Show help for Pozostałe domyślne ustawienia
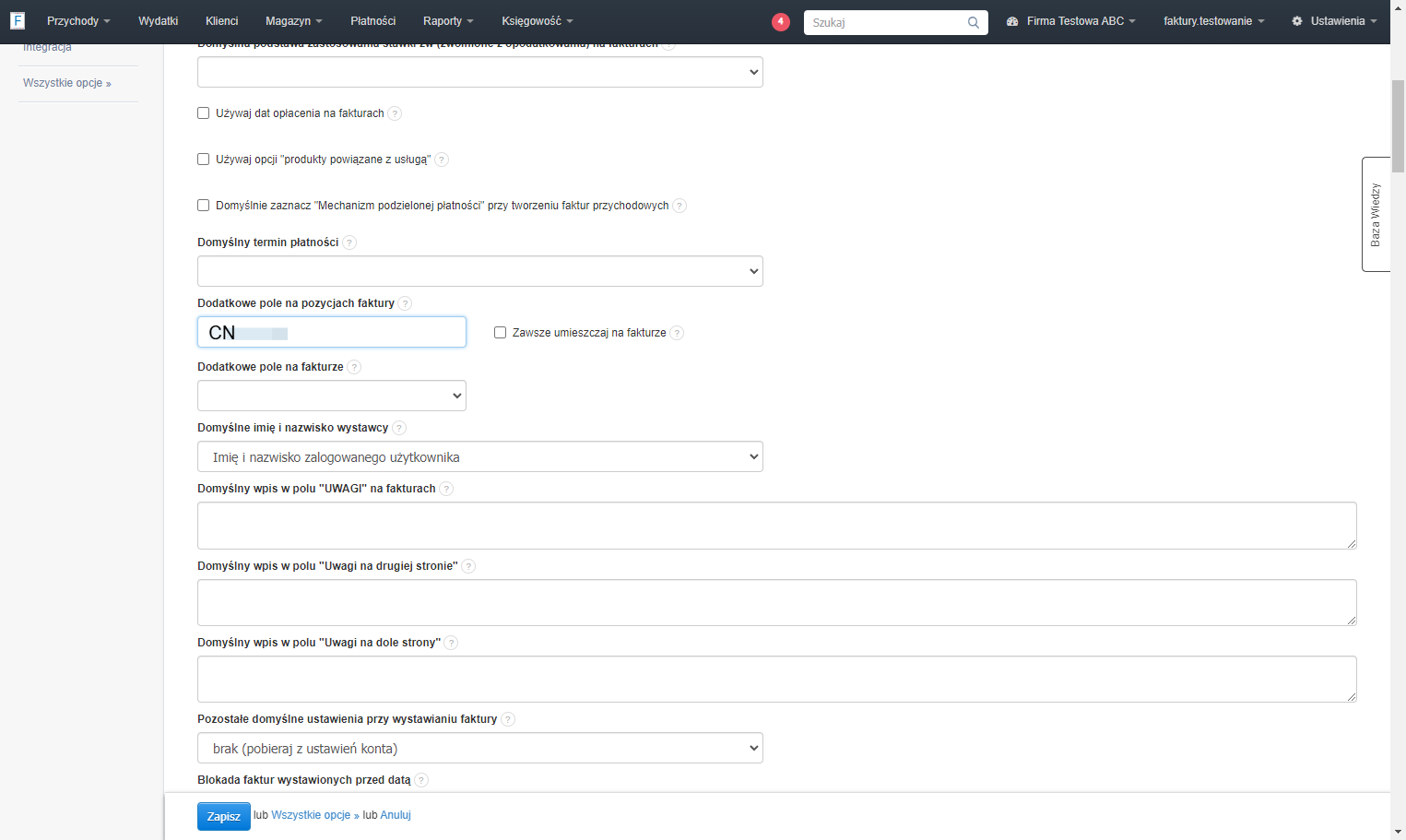 point(508,719)
